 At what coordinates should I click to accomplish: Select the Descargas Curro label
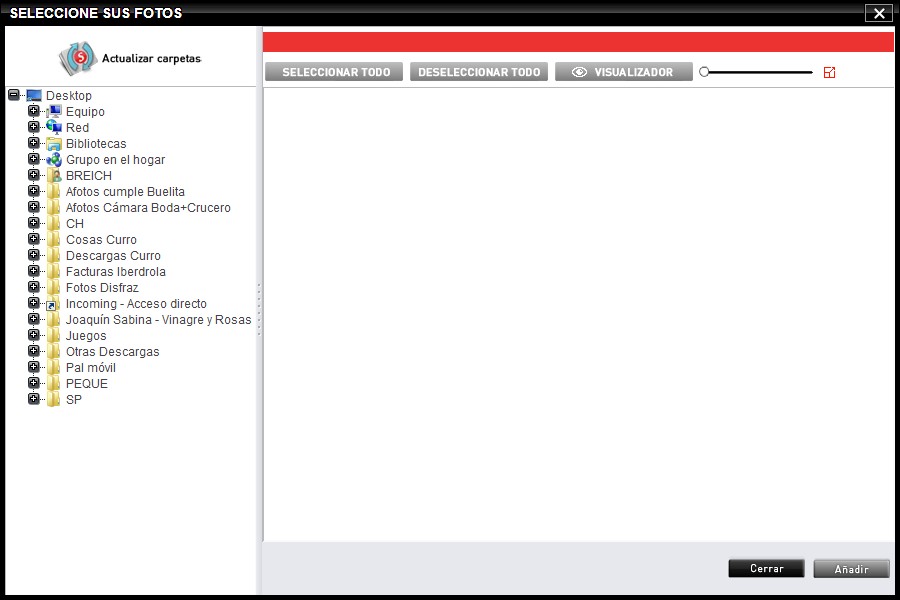pos(114,256)
